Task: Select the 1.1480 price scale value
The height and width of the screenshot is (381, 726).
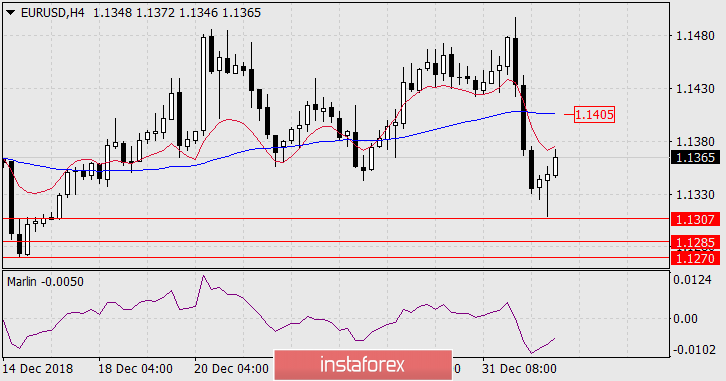Action: pyautogui.click(x=695, y=36)
